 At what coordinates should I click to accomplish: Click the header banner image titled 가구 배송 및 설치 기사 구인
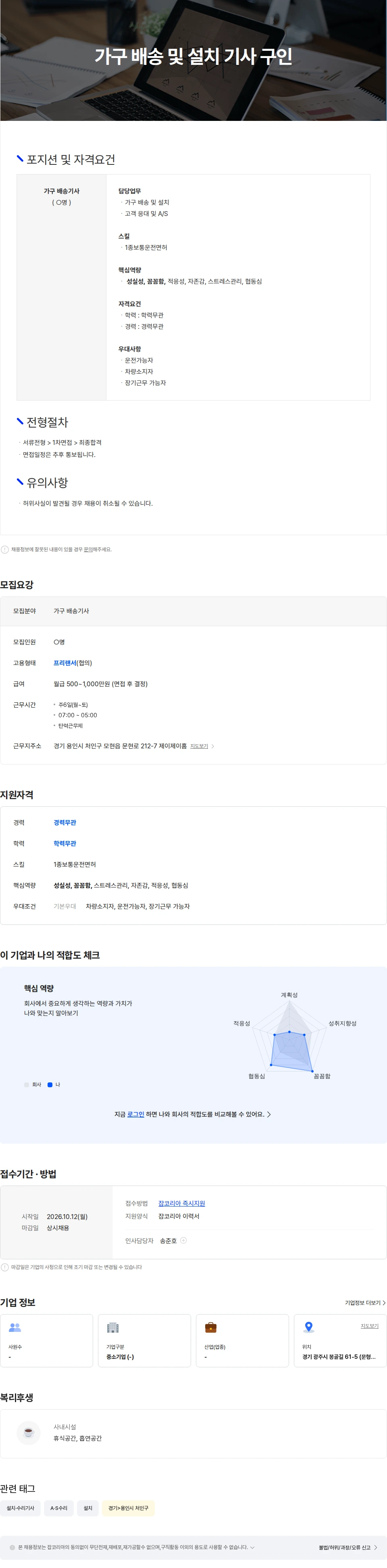(193, 60)
